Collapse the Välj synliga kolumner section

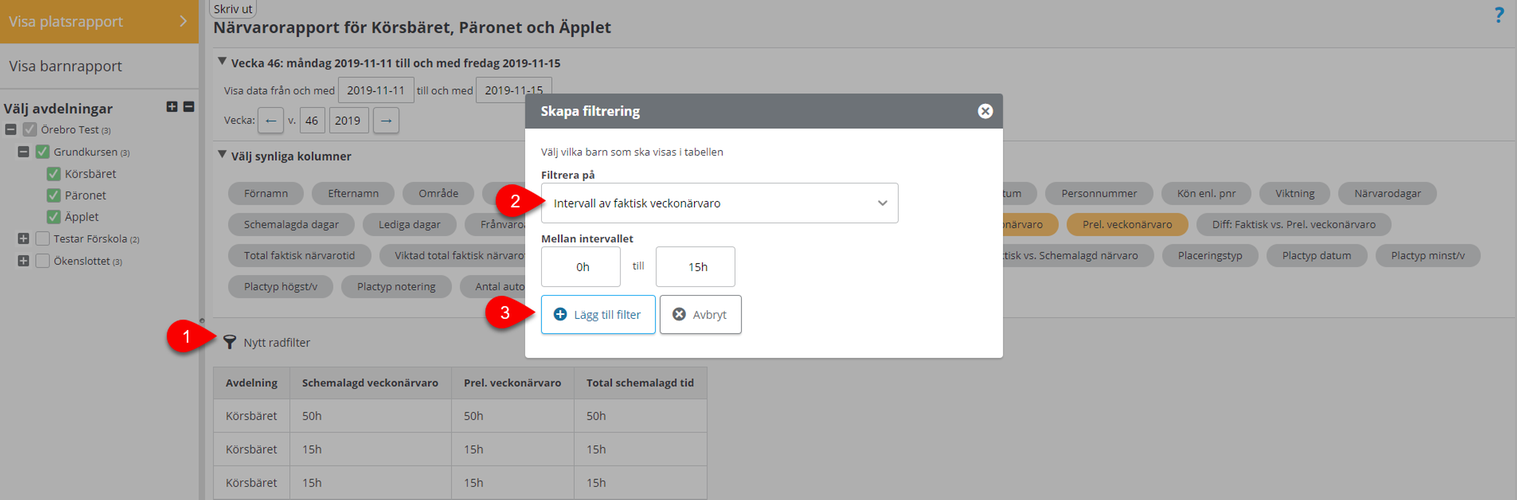point(222,156)
